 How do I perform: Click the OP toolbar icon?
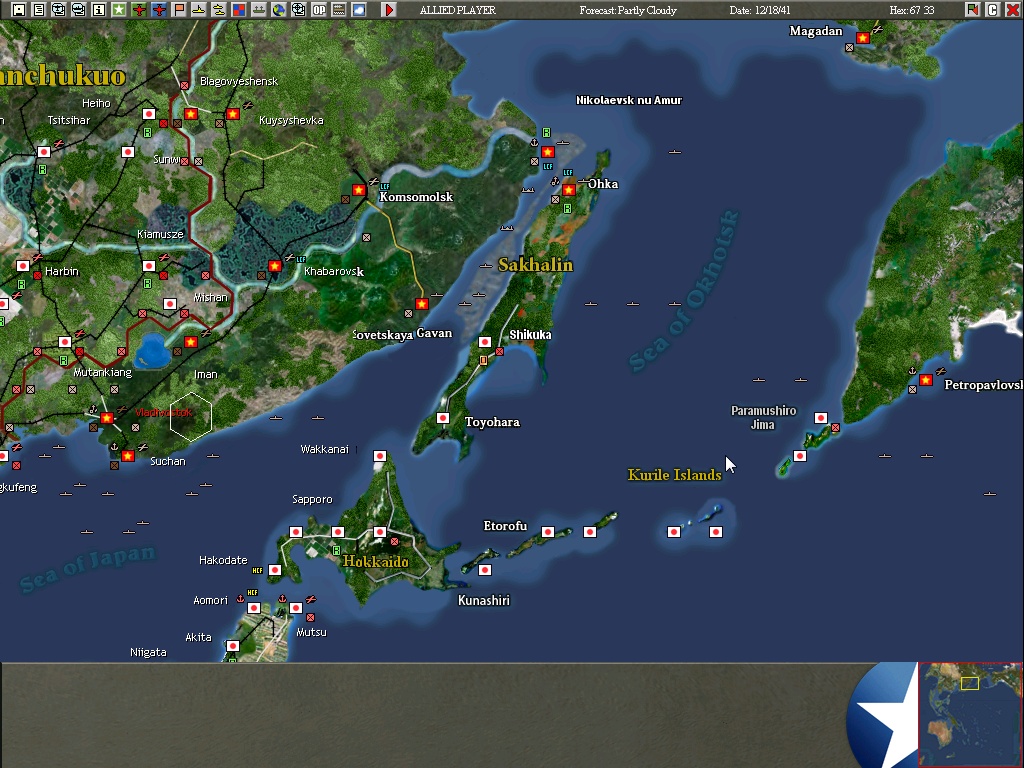tap(319, 10)
